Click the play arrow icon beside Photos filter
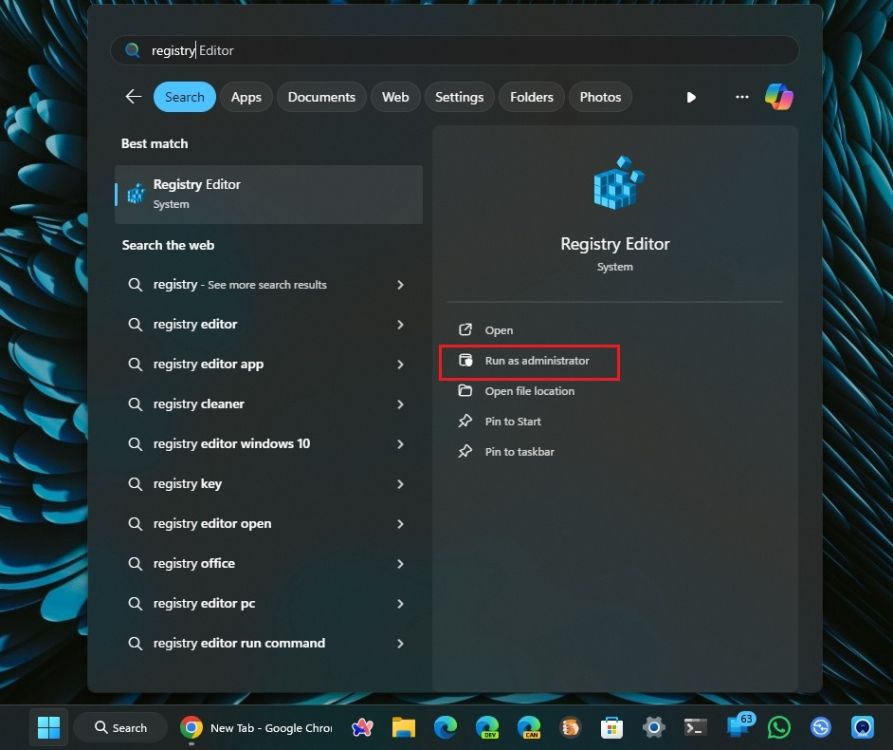The height and width of the screenshot is (750, 893). (x=690, y=96)
